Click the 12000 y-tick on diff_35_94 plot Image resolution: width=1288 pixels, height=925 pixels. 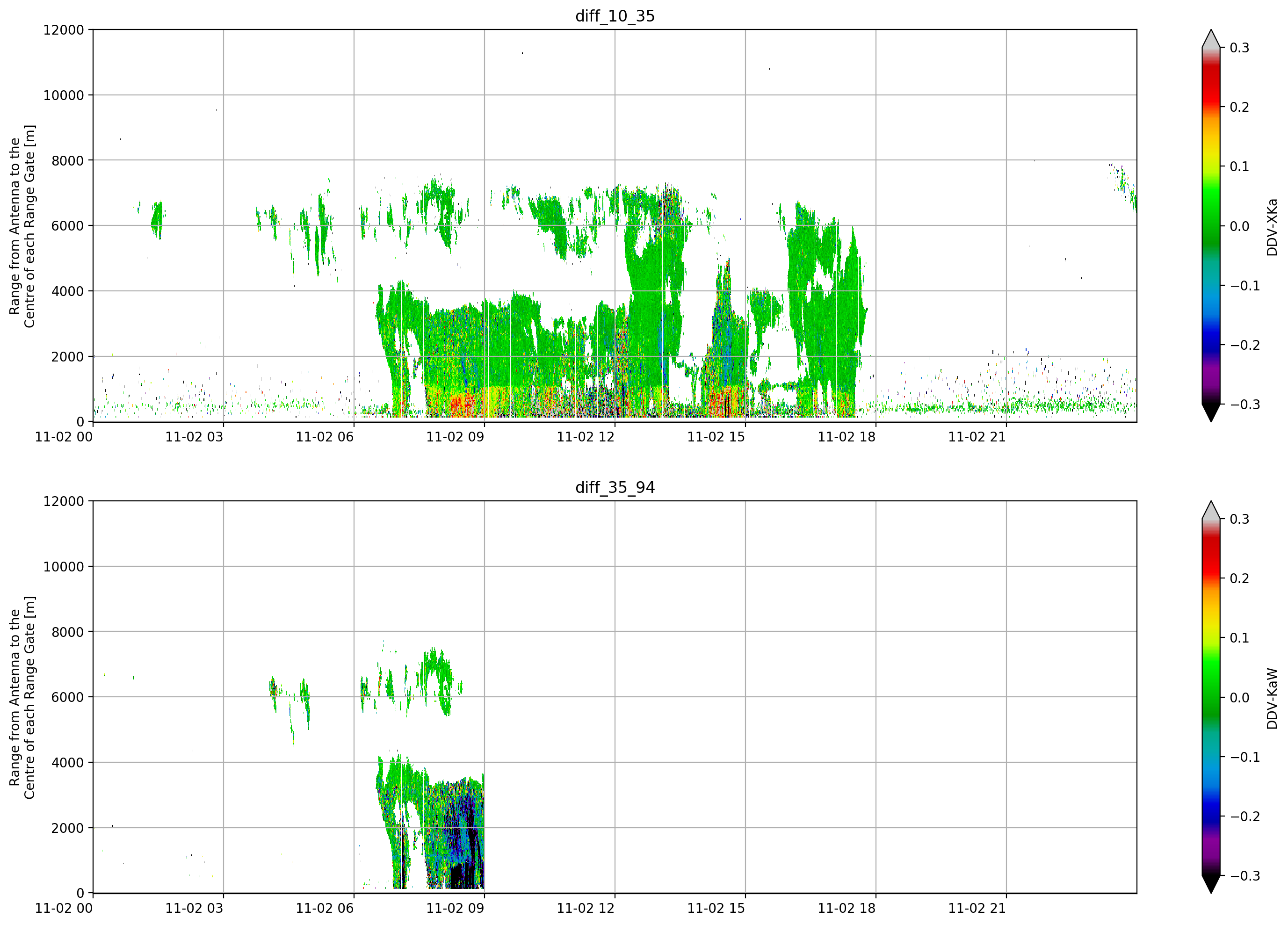click(x=64, y=501)
